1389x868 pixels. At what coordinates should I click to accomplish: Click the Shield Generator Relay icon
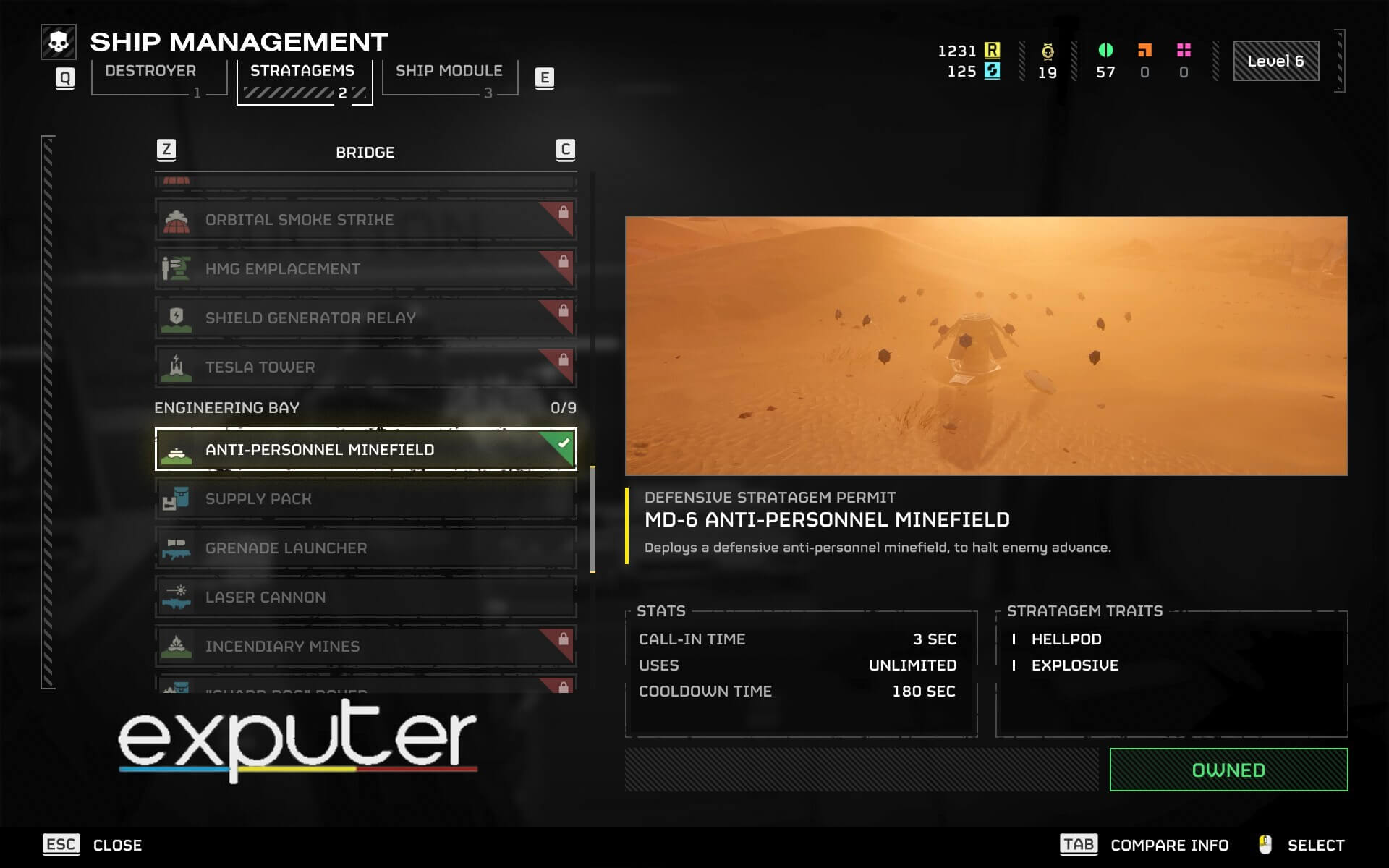pos(177,318)
